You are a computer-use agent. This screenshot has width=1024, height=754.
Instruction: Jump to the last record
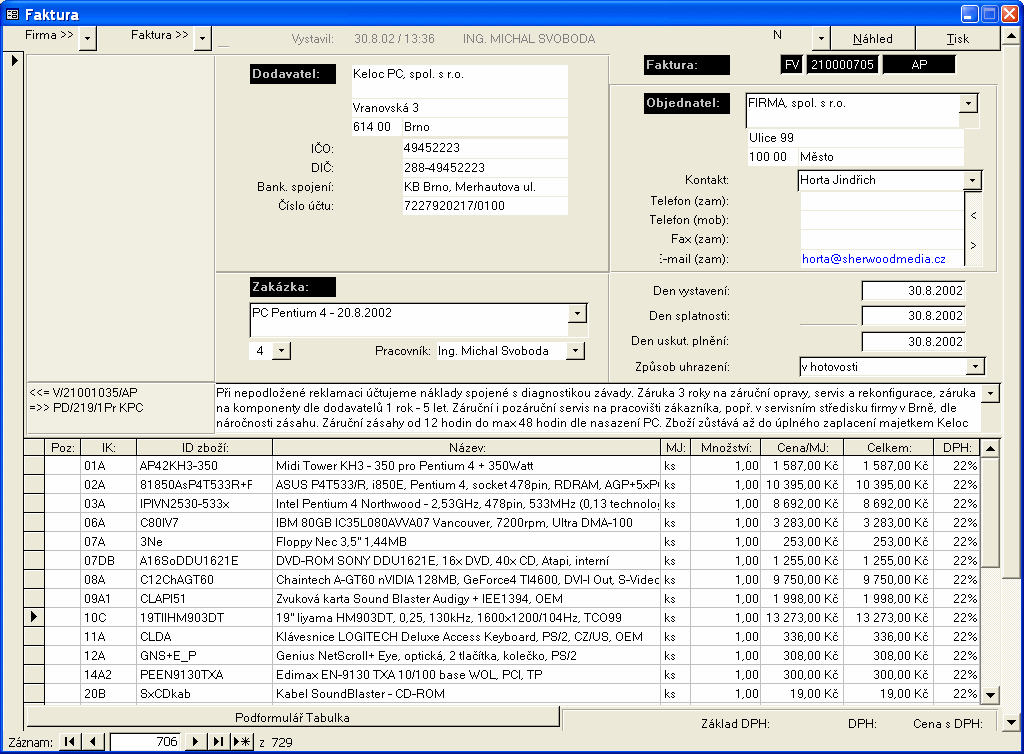[218, 741]
